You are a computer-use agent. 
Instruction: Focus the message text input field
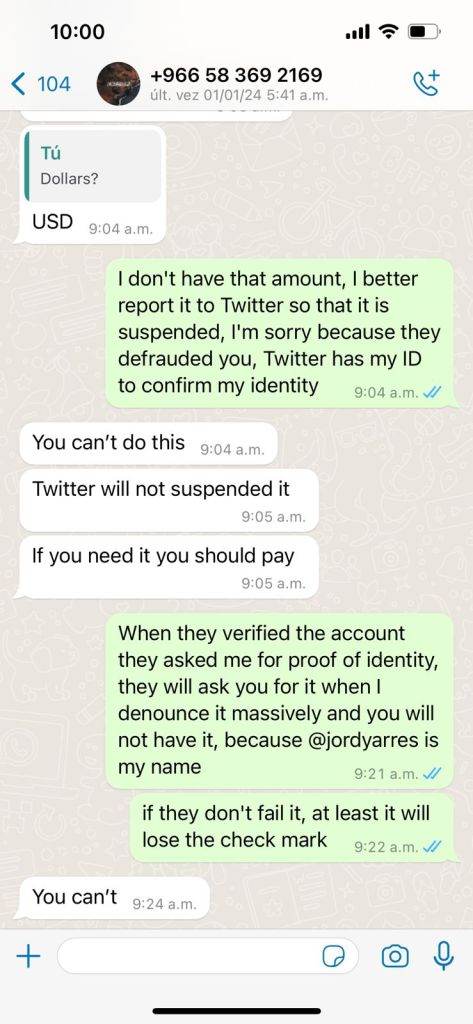(x=208, y=956)
